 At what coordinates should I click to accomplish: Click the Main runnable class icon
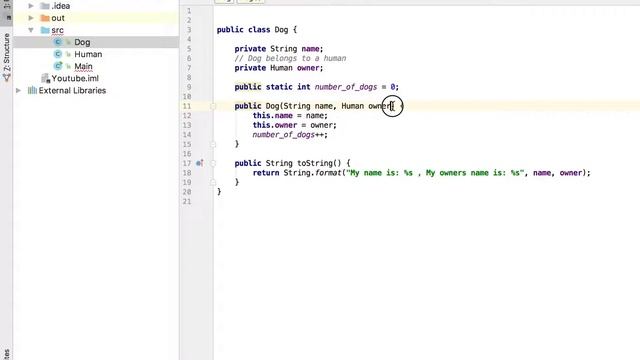click(58, 66)
